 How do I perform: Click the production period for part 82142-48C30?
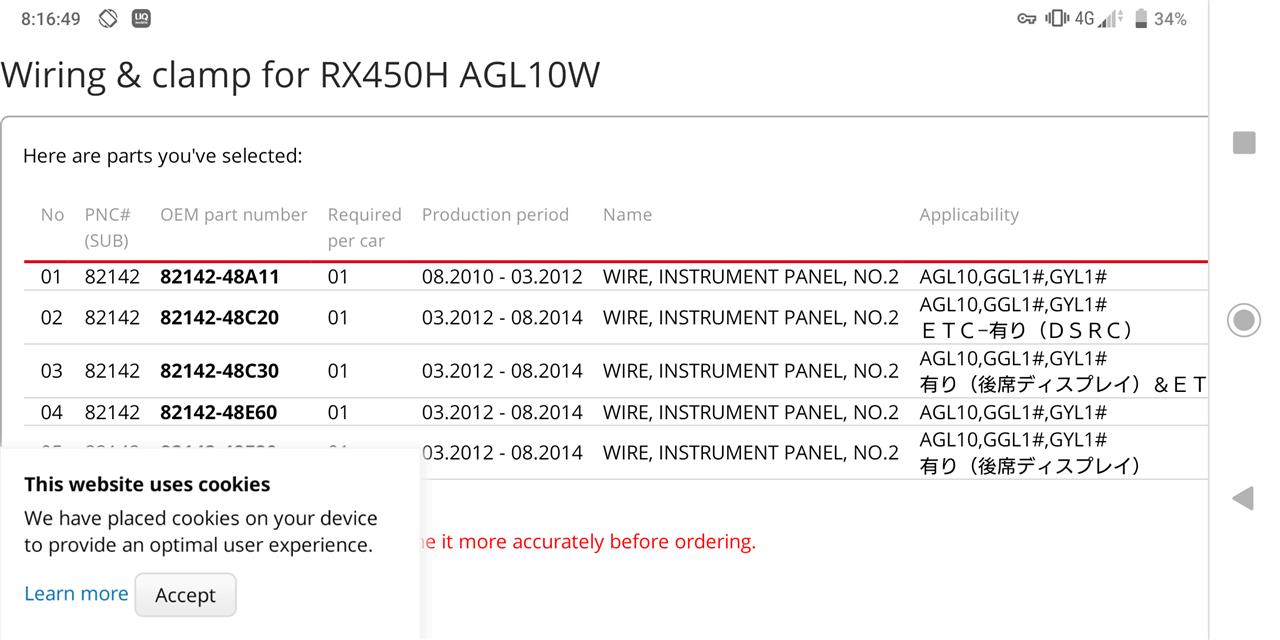(x=502, y=371)
